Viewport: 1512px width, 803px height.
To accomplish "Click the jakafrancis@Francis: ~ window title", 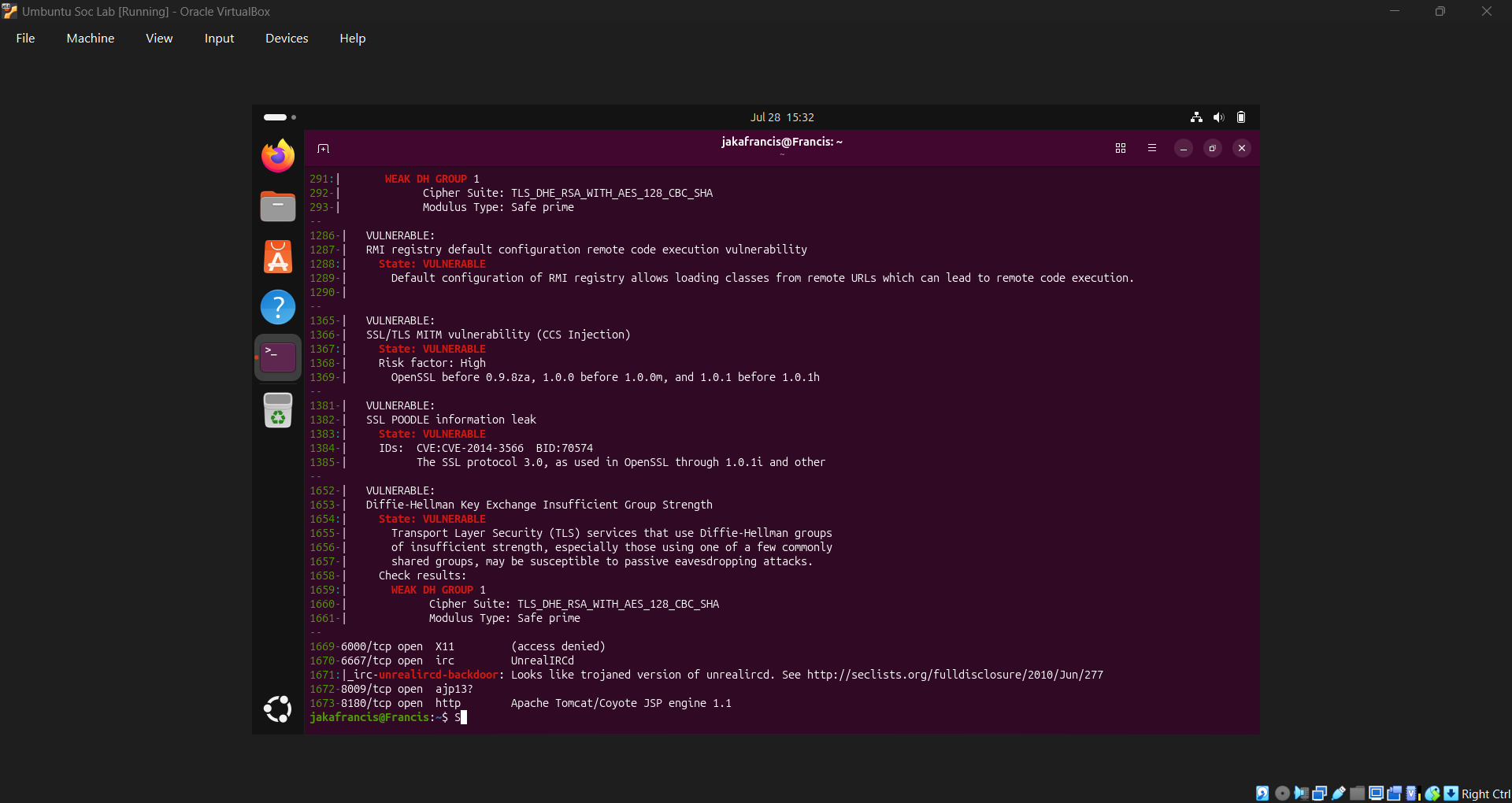I will coord(782,142).
